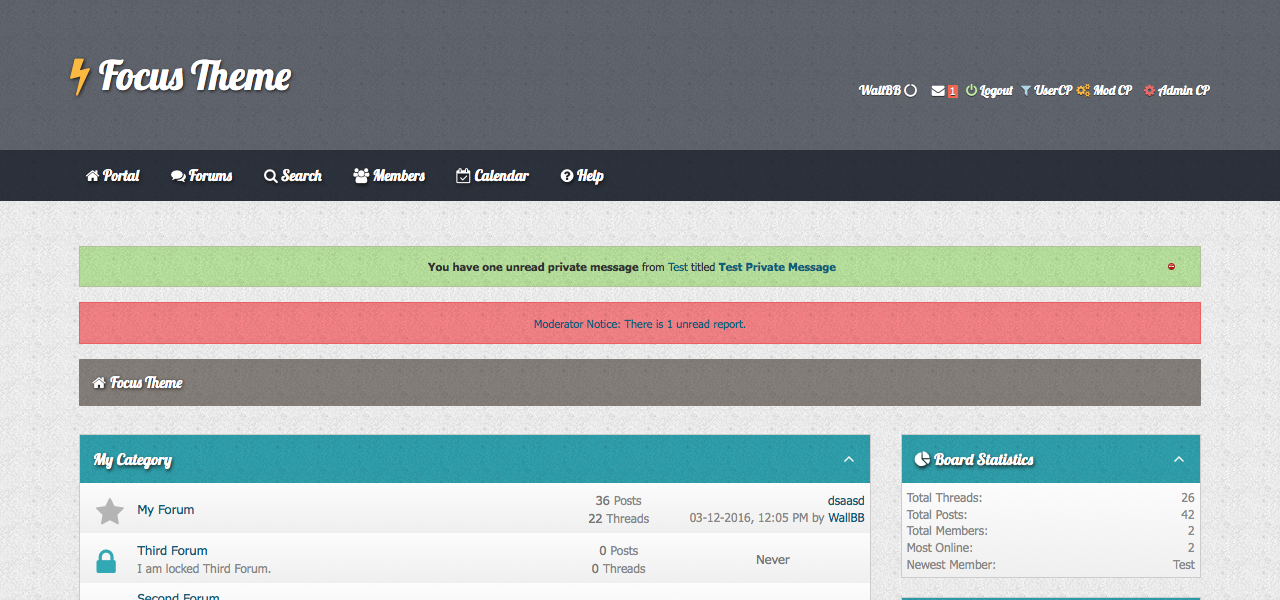Click the pie chart Board Statistics icon
The width and height of the screenshot is (1280, 600).
[x=922, y=460]
